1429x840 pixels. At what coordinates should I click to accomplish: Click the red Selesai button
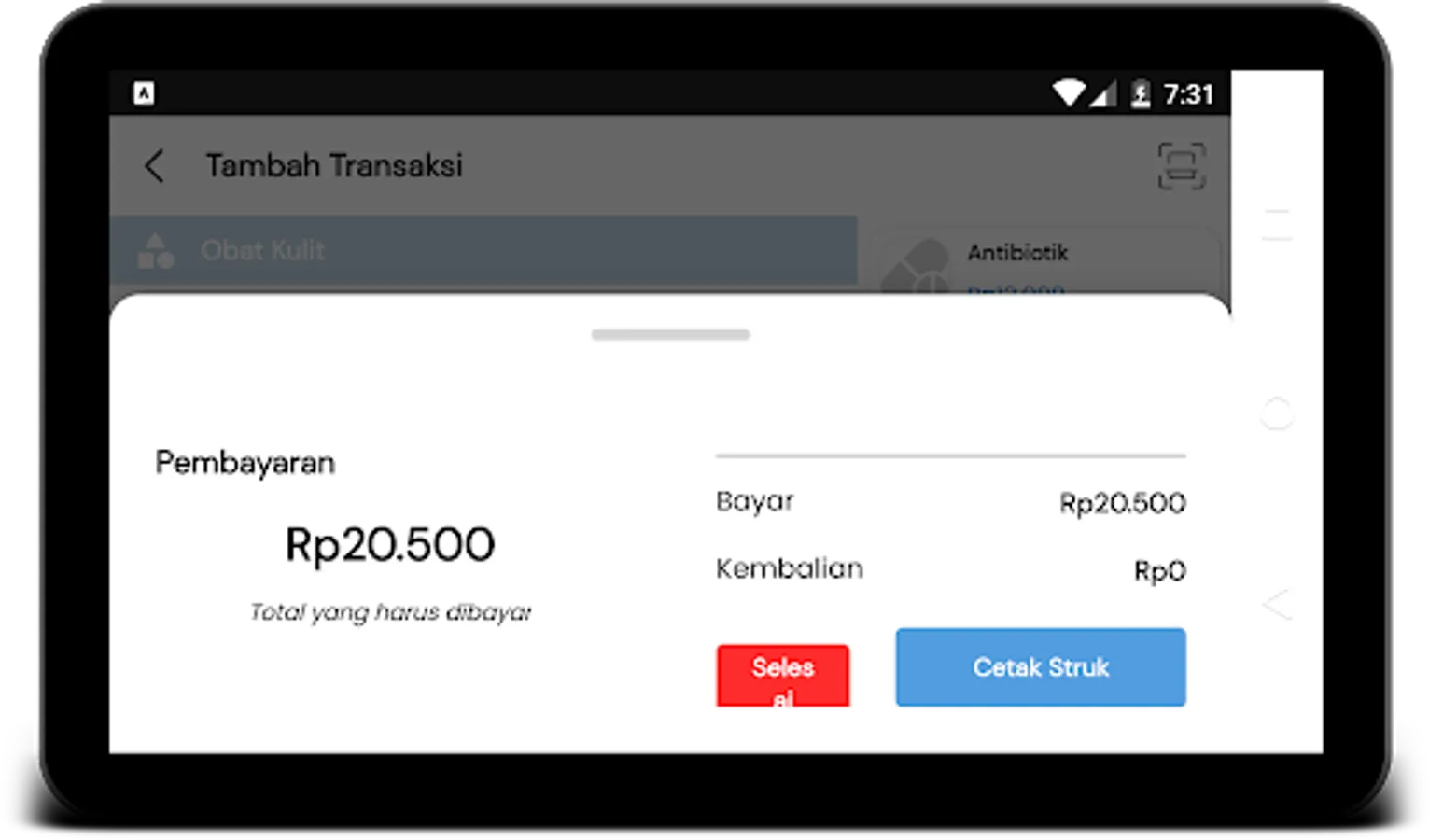[x=782, y=676]
